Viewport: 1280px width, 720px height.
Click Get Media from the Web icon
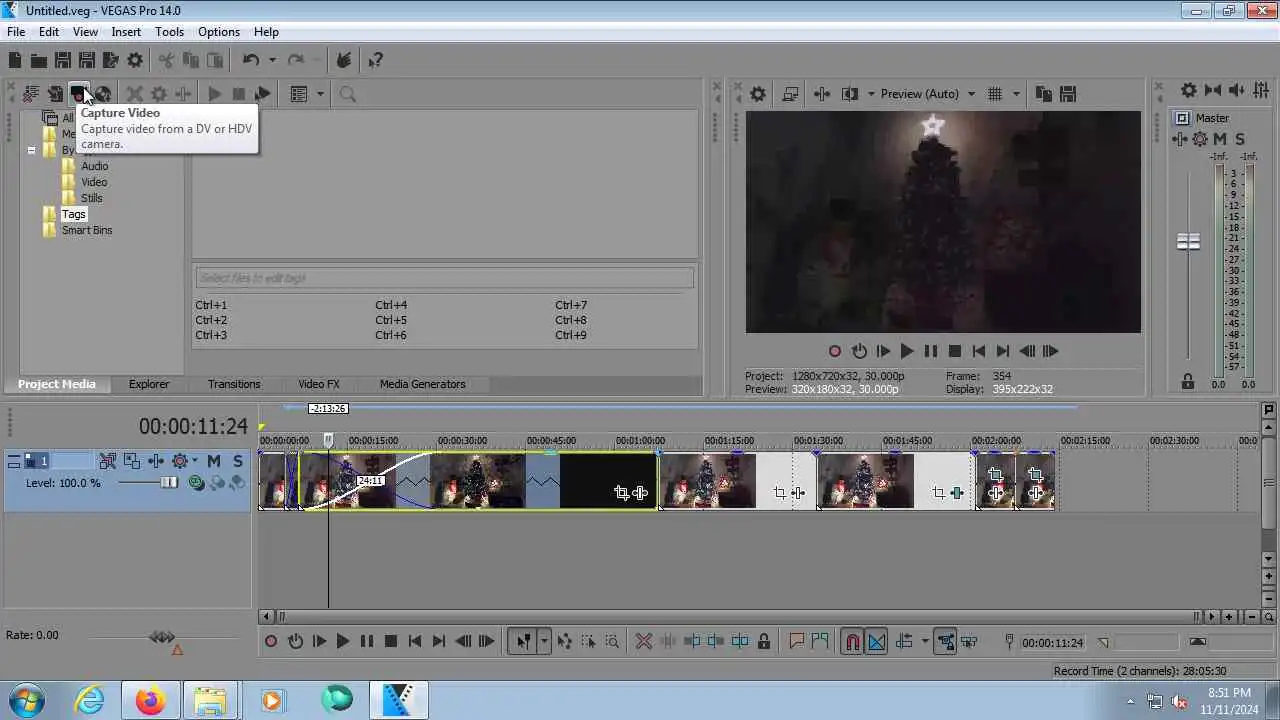(103, 94)
